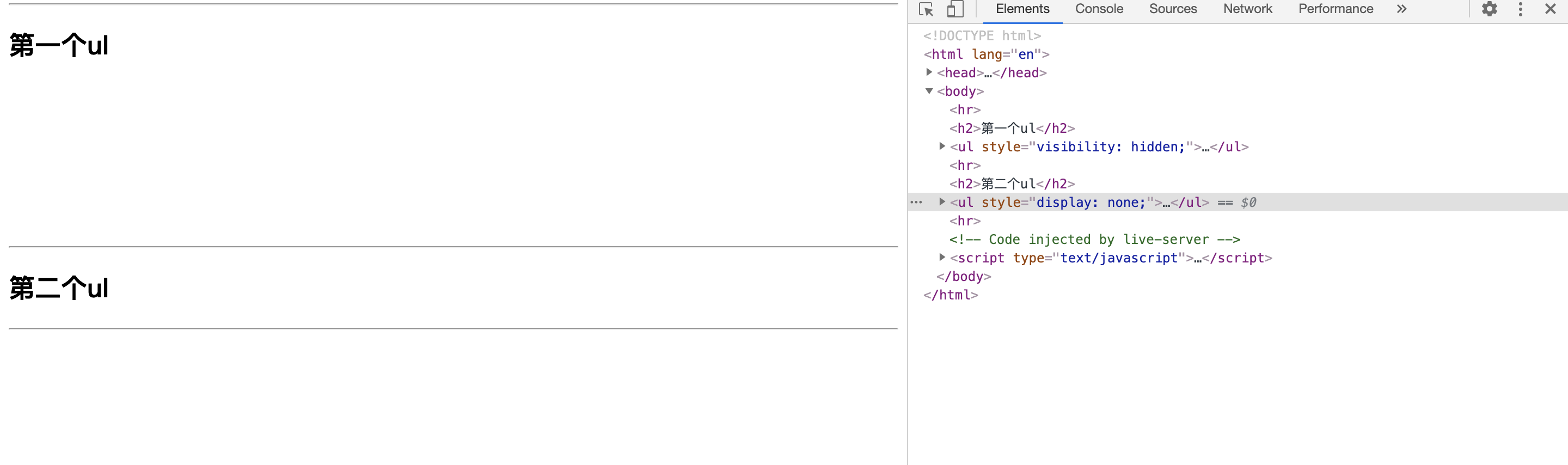Select the first hr node under body
This screenshot has width=1568, height=465.
pos(965,109)
